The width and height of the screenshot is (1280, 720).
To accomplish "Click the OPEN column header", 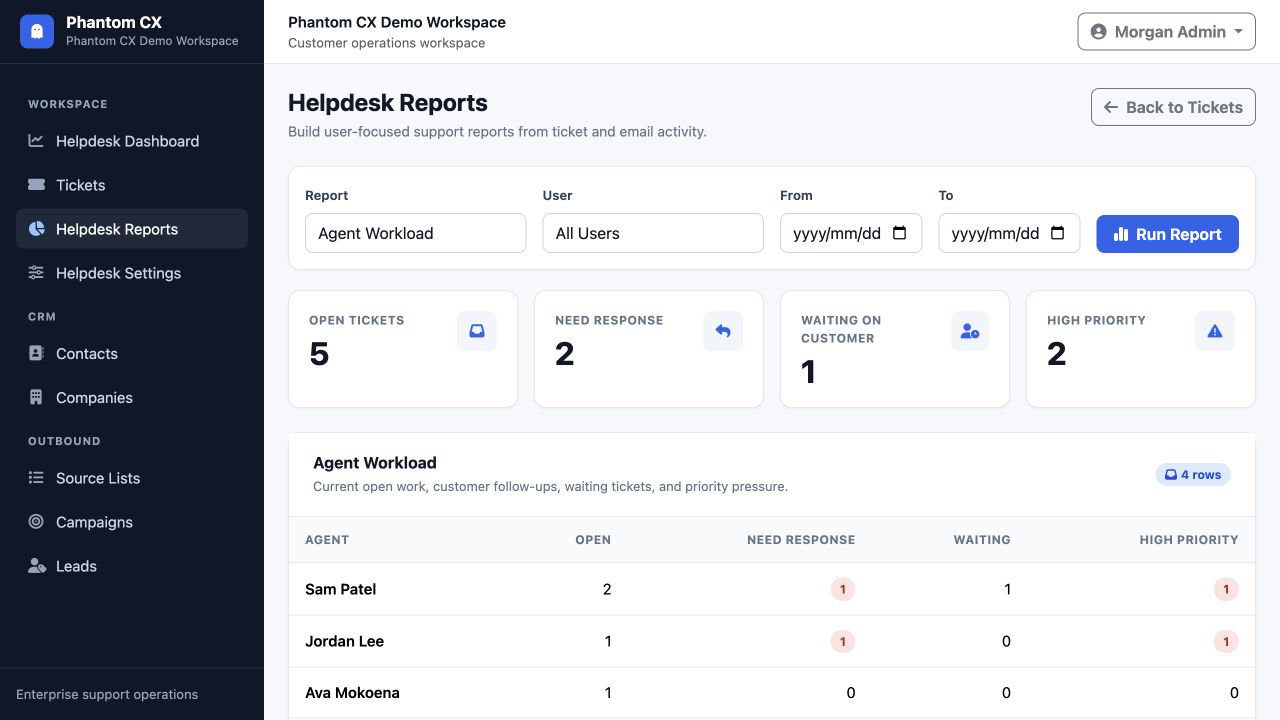I will [593, 540].
